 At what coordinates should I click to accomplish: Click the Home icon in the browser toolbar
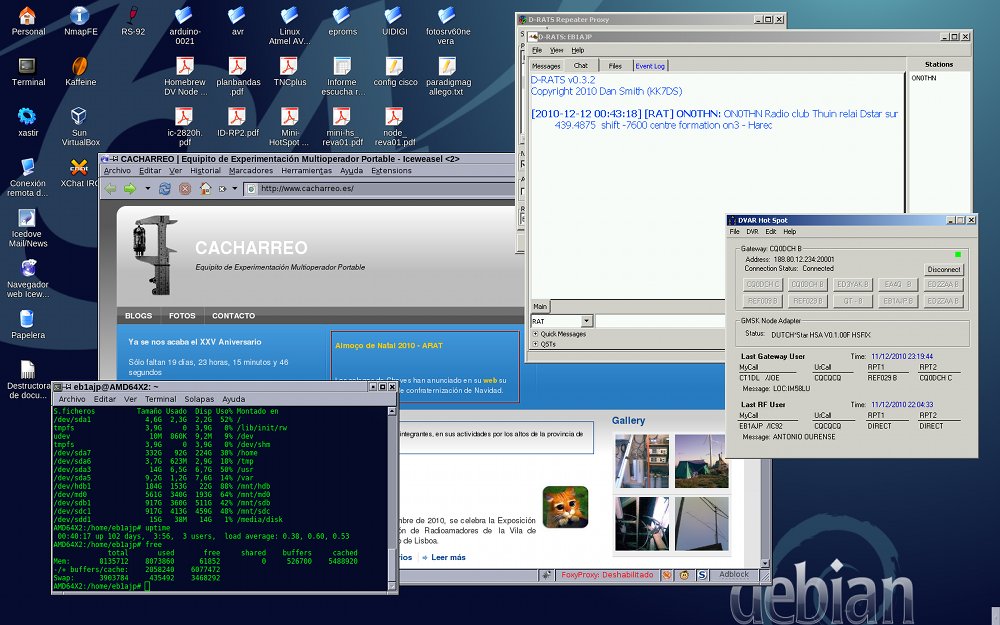[x=204, y=188]
